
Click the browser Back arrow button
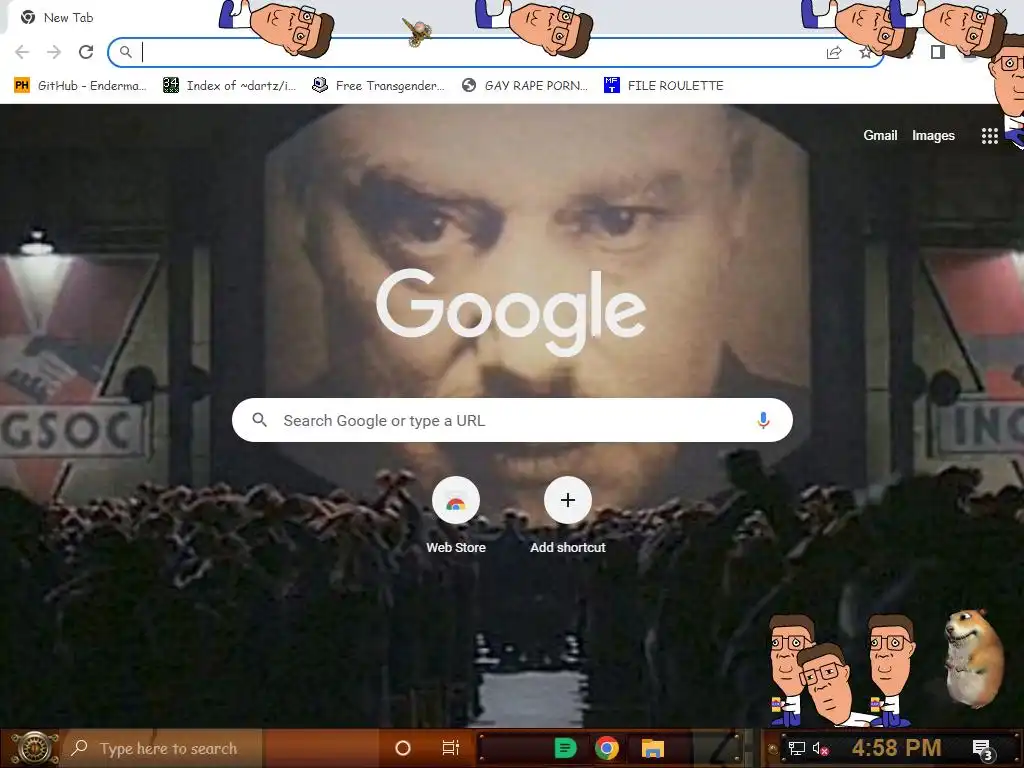coord(22,52)
